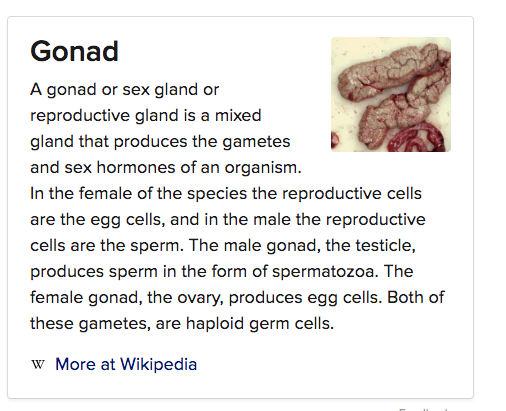Click the word ovary in description

coord(200,298)
